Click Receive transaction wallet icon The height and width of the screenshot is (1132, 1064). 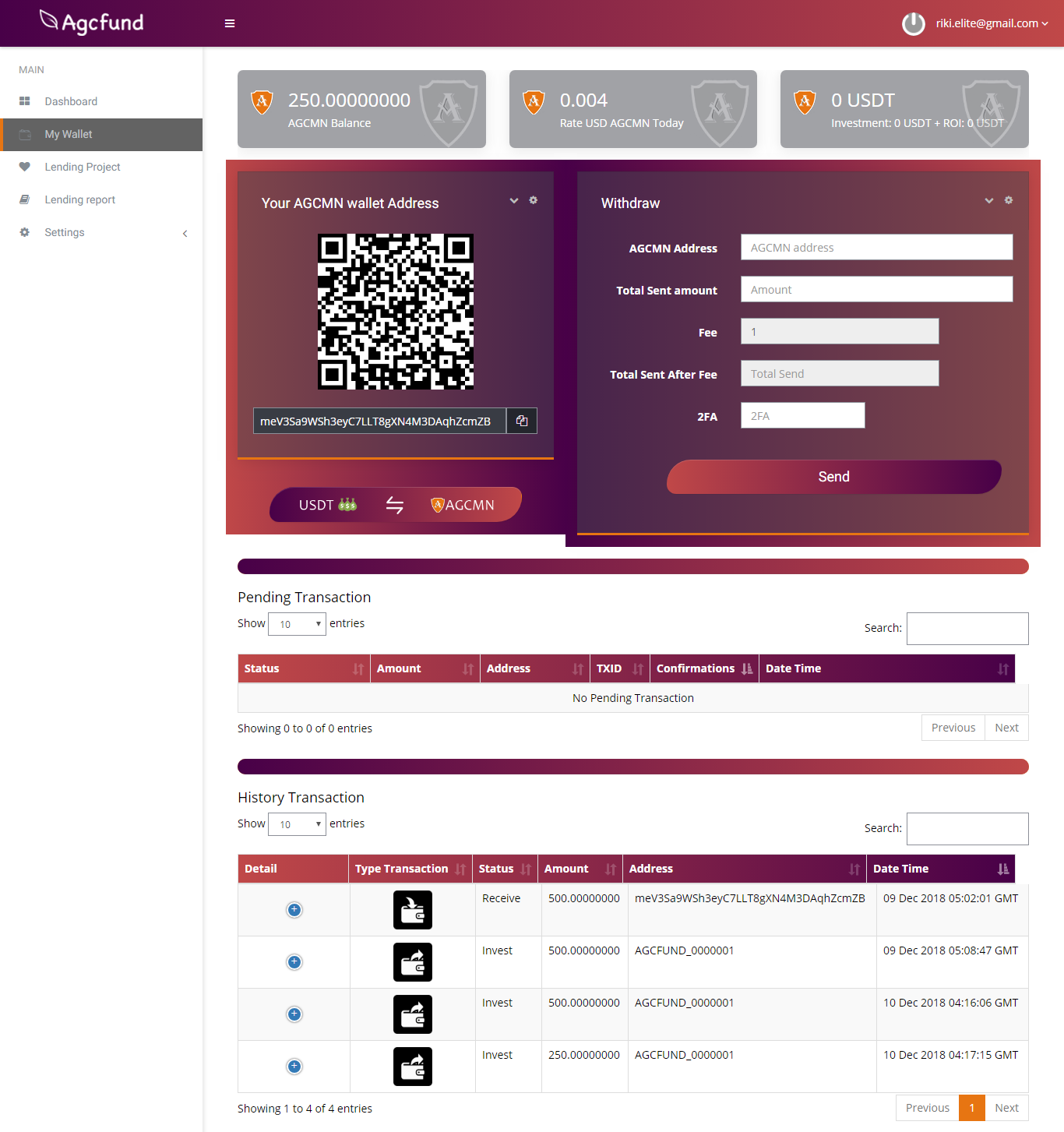tap(413, 910)
